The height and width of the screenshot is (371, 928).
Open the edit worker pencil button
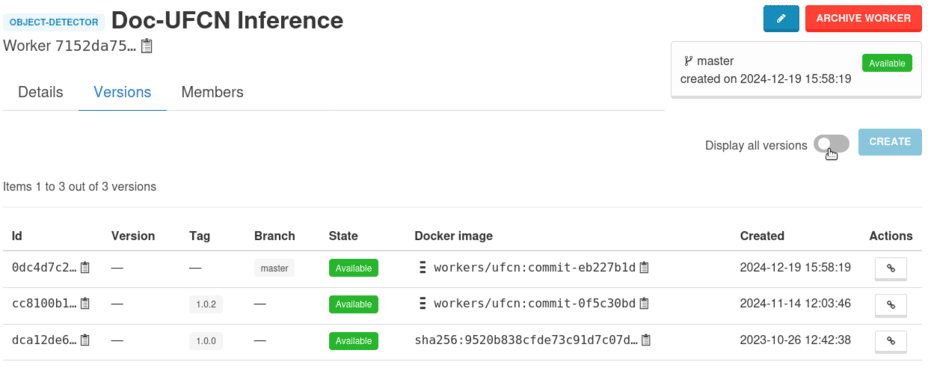point(781,18)
